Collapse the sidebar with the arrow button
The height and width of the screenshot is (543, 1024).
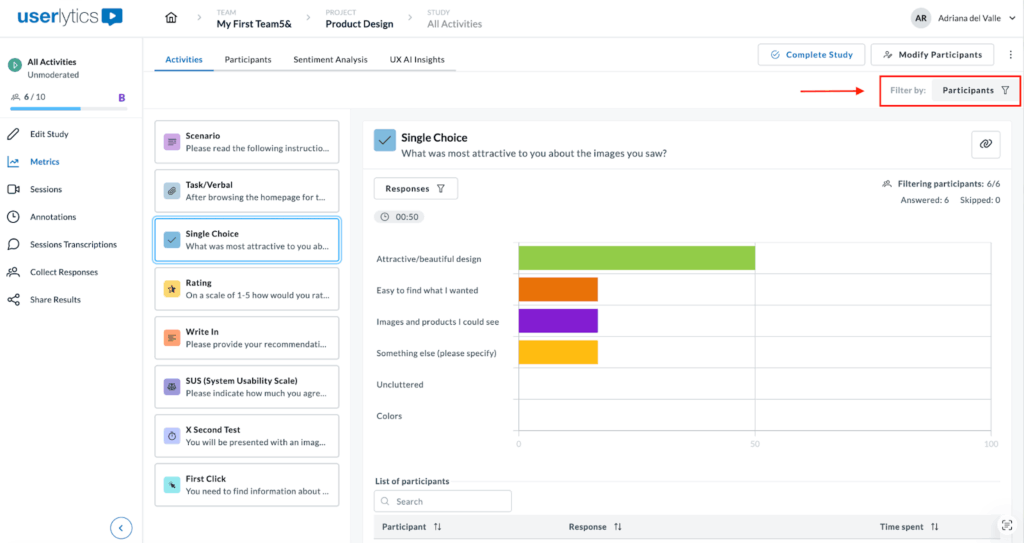click(120, 527)
